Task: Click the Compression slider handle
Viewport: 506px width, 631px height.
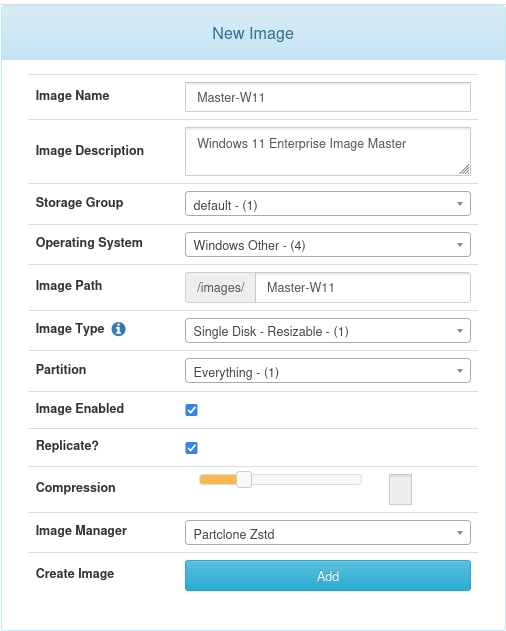Action: [x=244, y=480]
